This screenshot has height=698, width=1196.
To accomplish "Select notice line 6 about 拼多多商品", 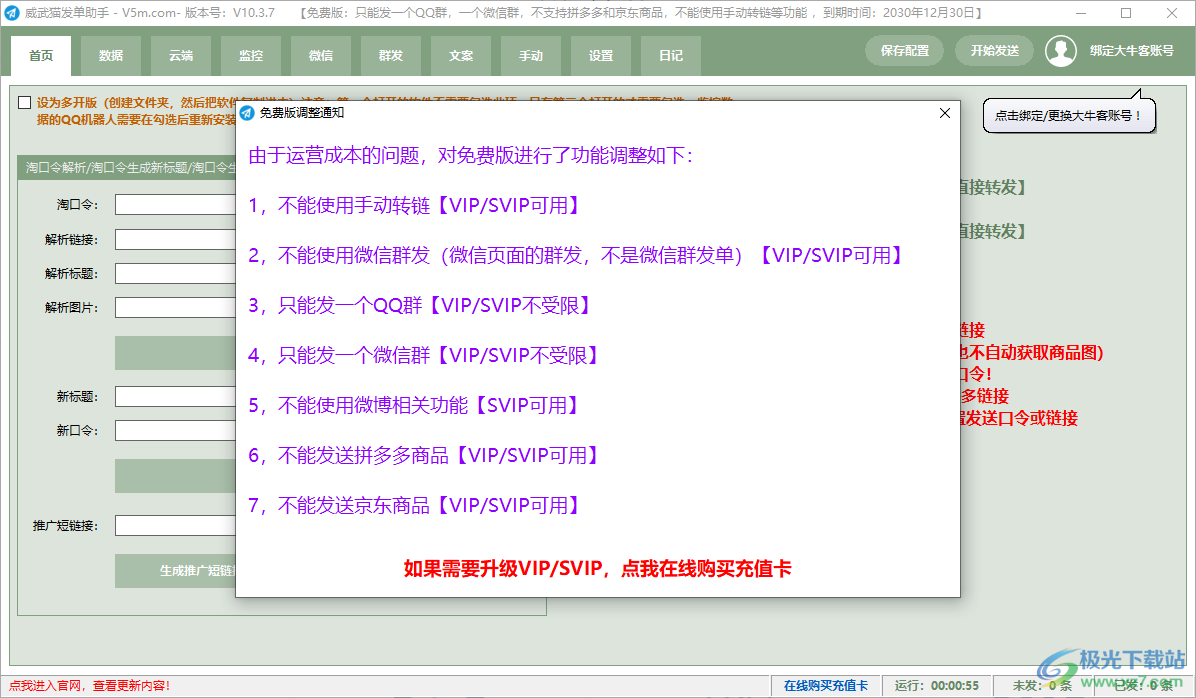I will 424,455.
